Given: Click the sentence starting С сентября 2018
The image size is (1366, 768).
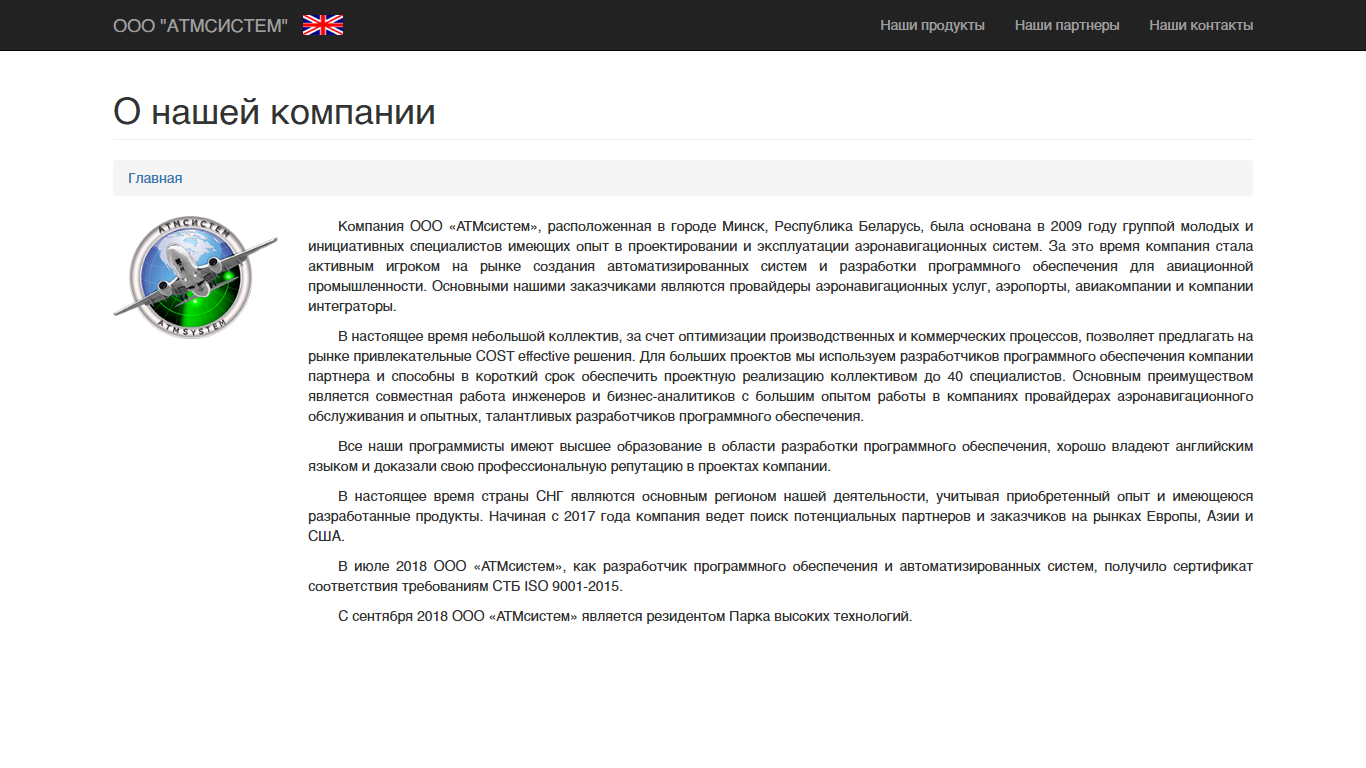Looking at the screenshot, I should coord(625,616).
